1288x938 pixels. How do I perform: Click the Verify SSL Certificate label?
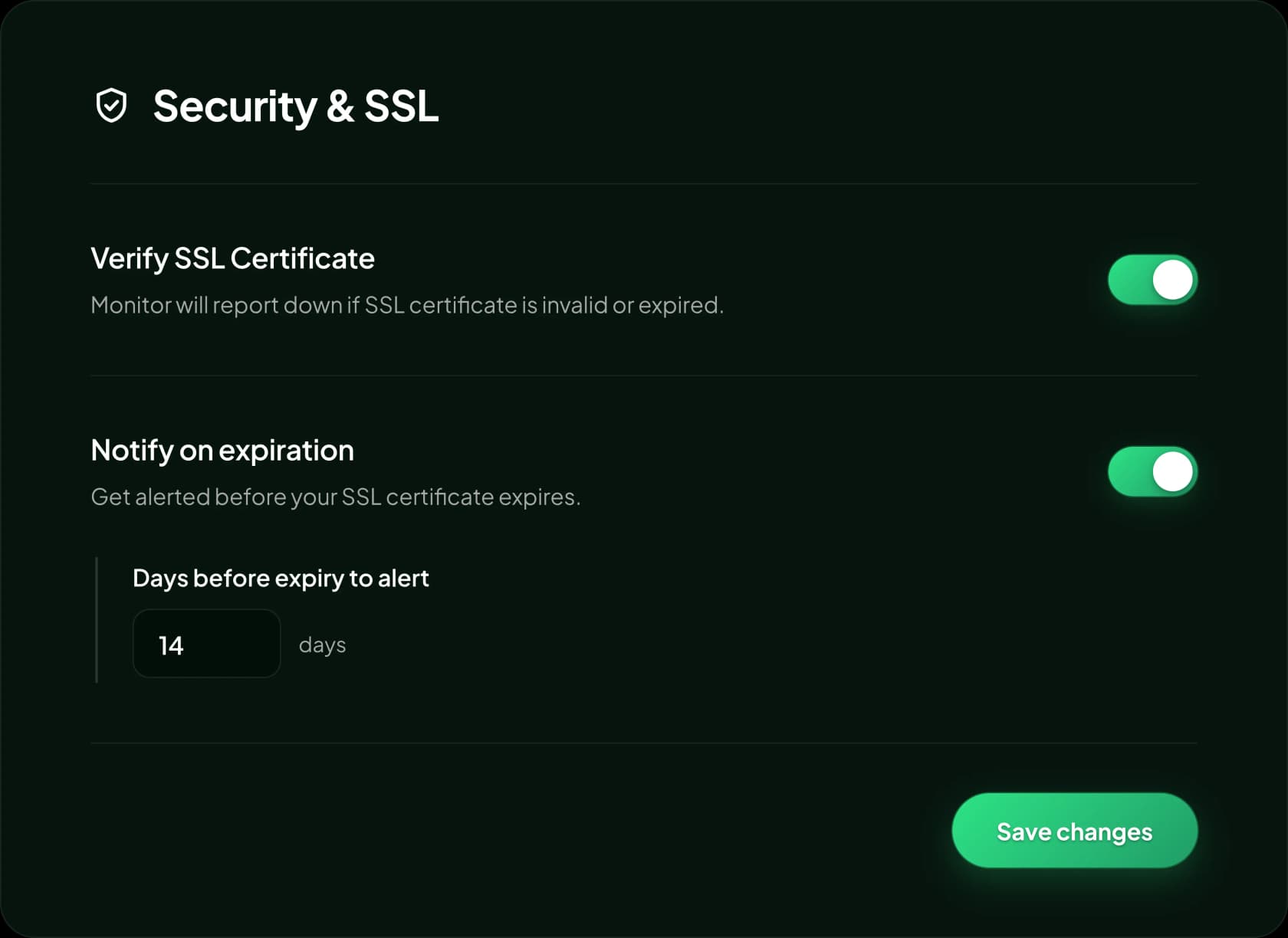pyautogui.click(x=232, y=259)
